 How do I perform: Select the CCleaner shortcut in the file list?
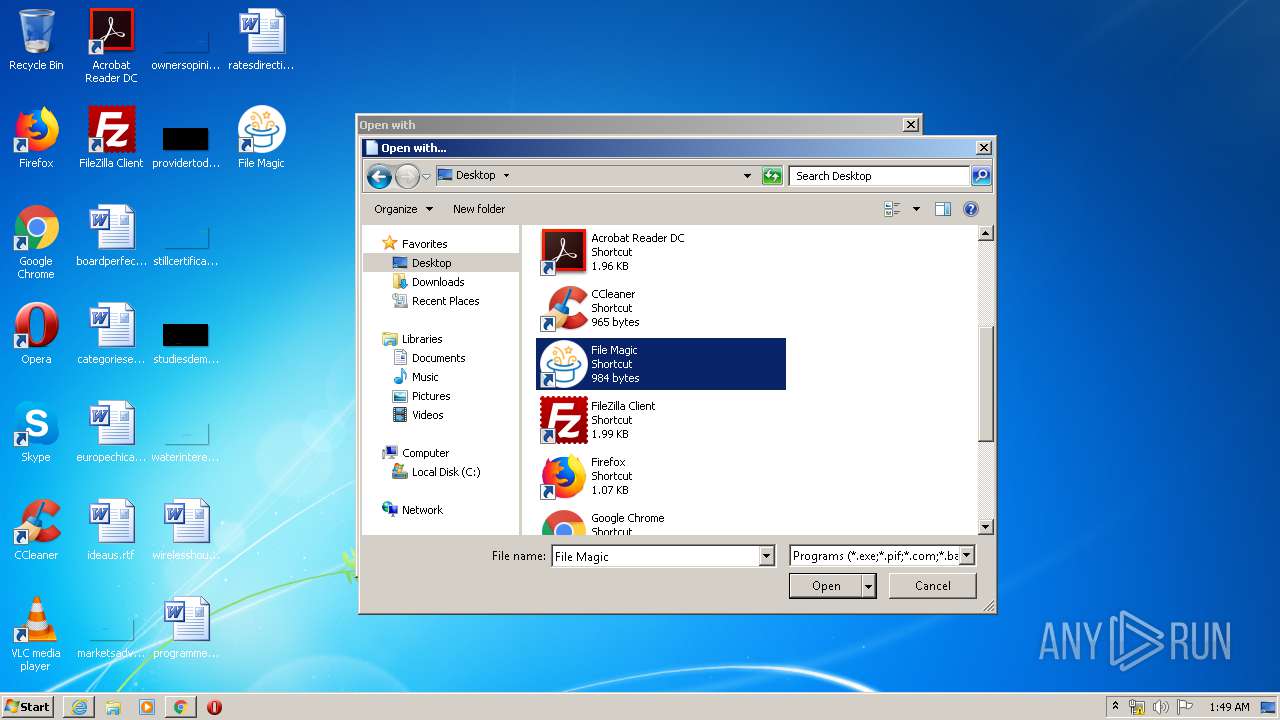(x=661, y=308)
